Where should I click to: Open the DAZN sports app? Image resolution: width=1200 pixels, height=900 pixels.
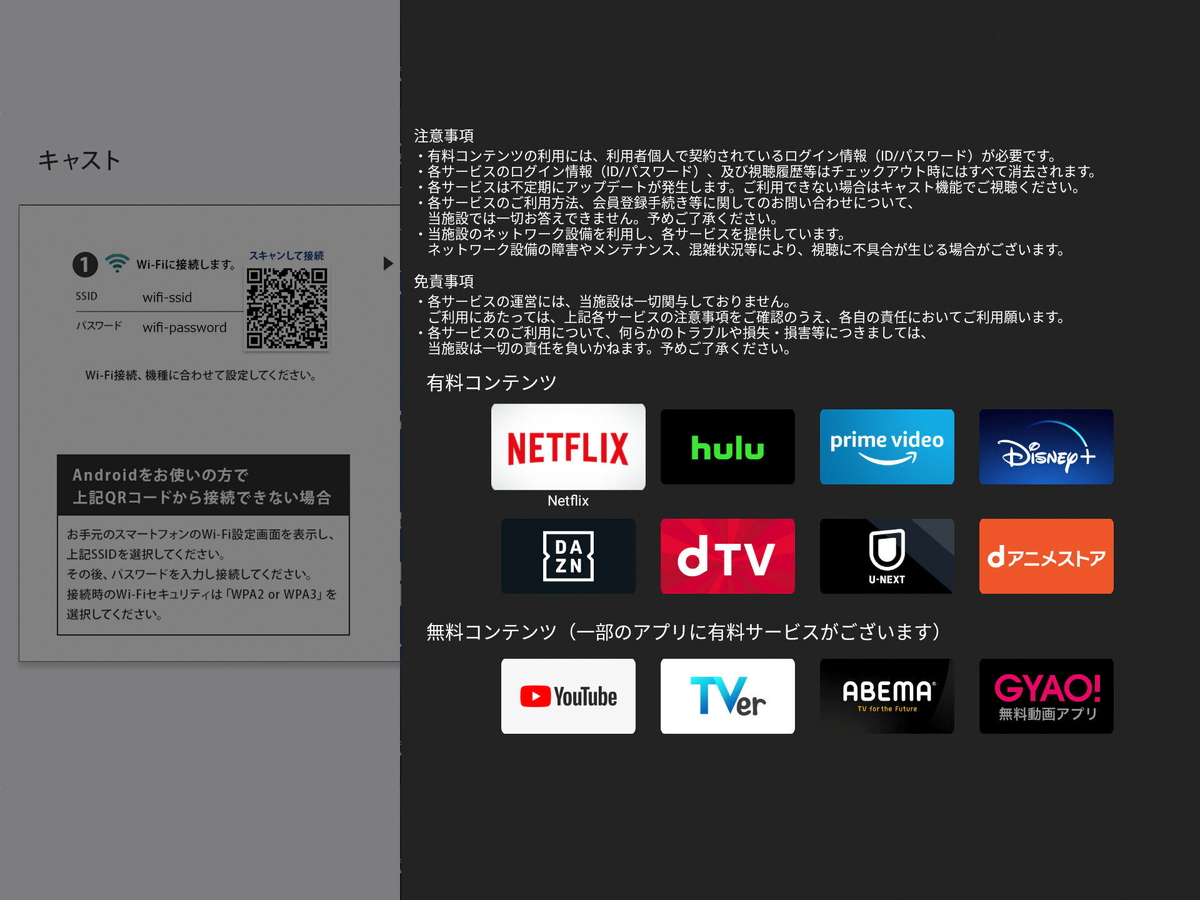[568, 556]
